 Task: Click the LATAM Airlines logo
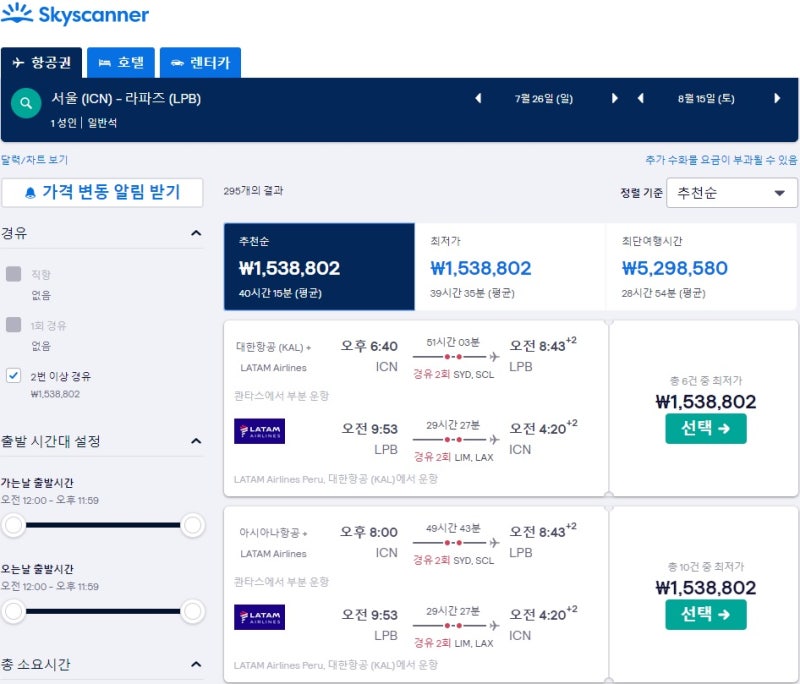click(258, 433)
